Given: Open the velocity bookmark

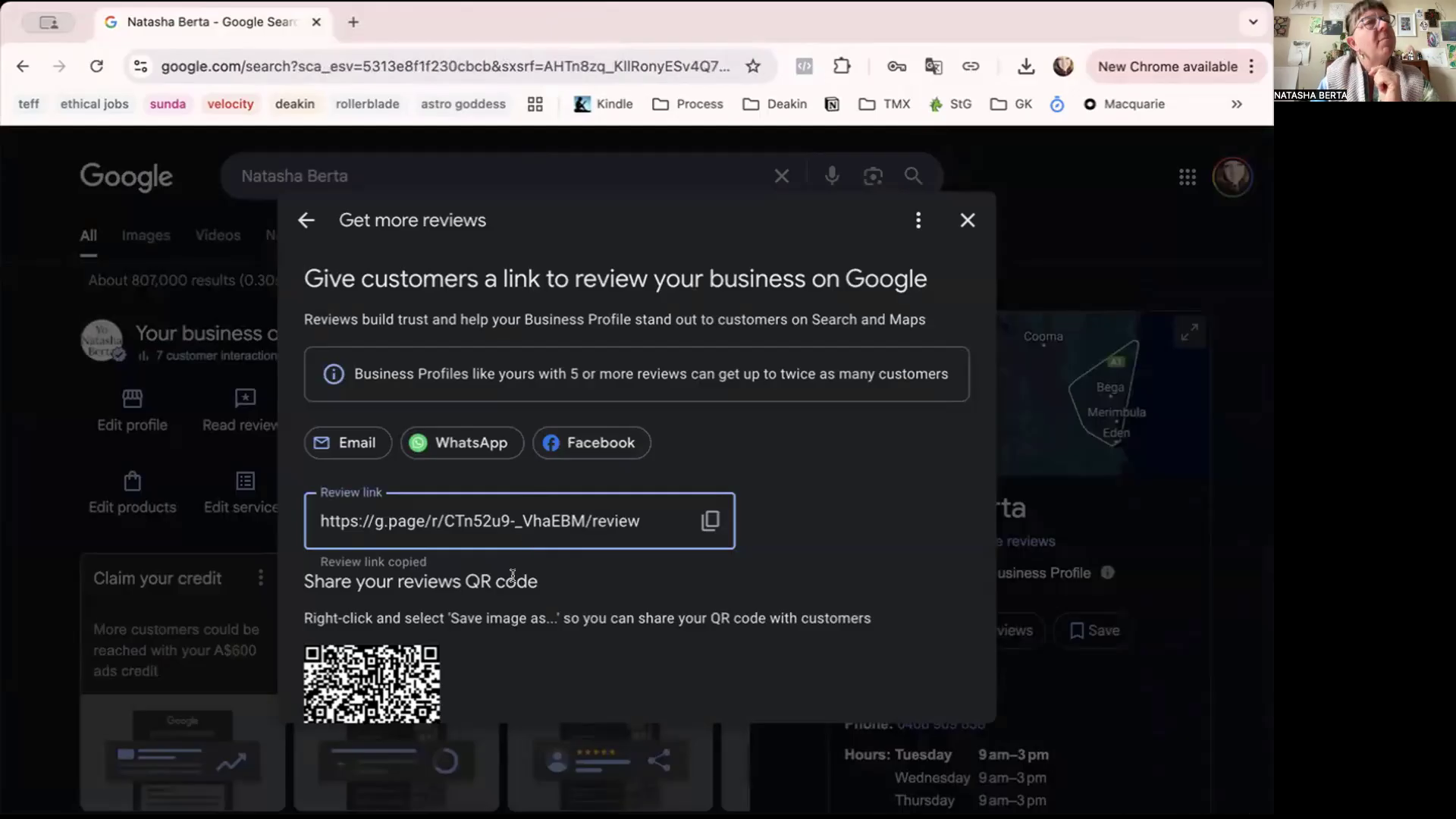Looking at the screenshot, I should coord(231,104).
